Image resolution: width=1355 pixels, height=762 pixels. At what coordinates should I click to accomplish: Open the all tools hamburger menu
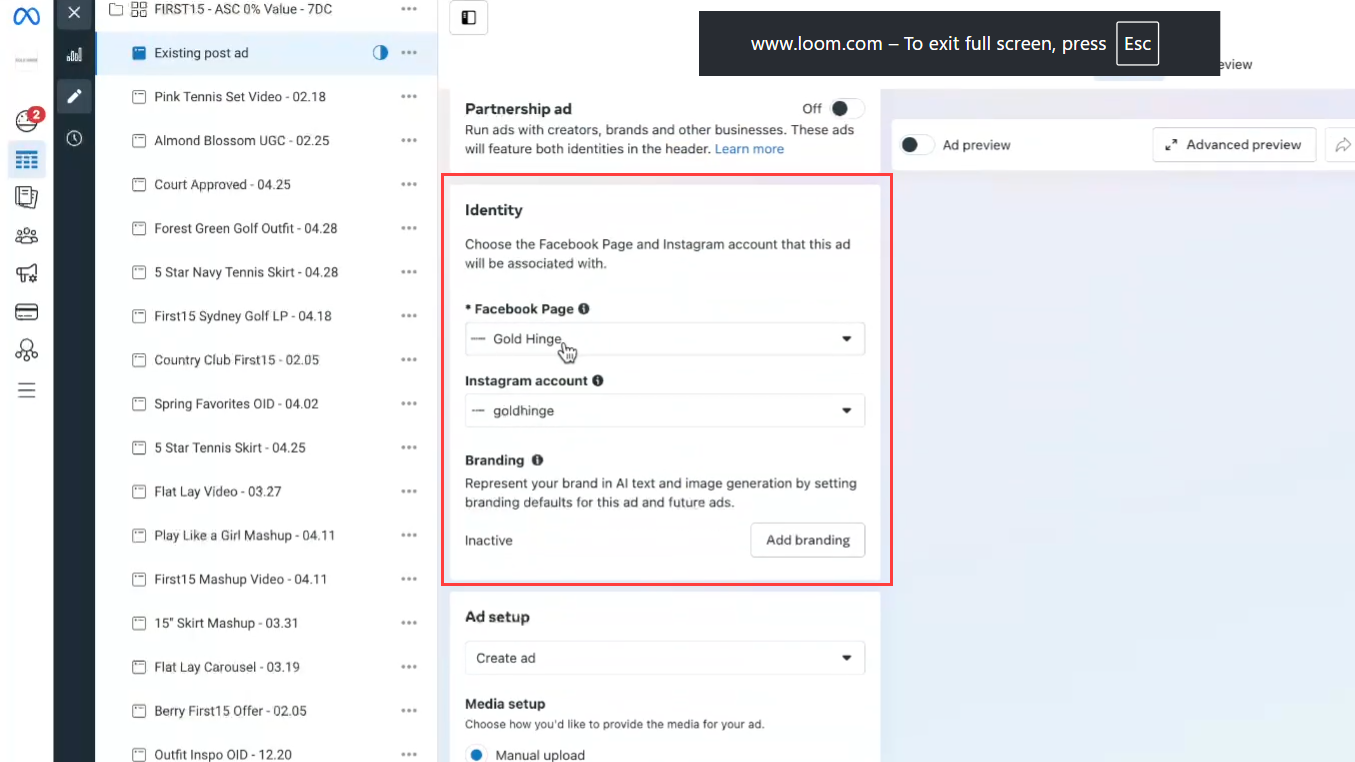click(x=27, y=390)
